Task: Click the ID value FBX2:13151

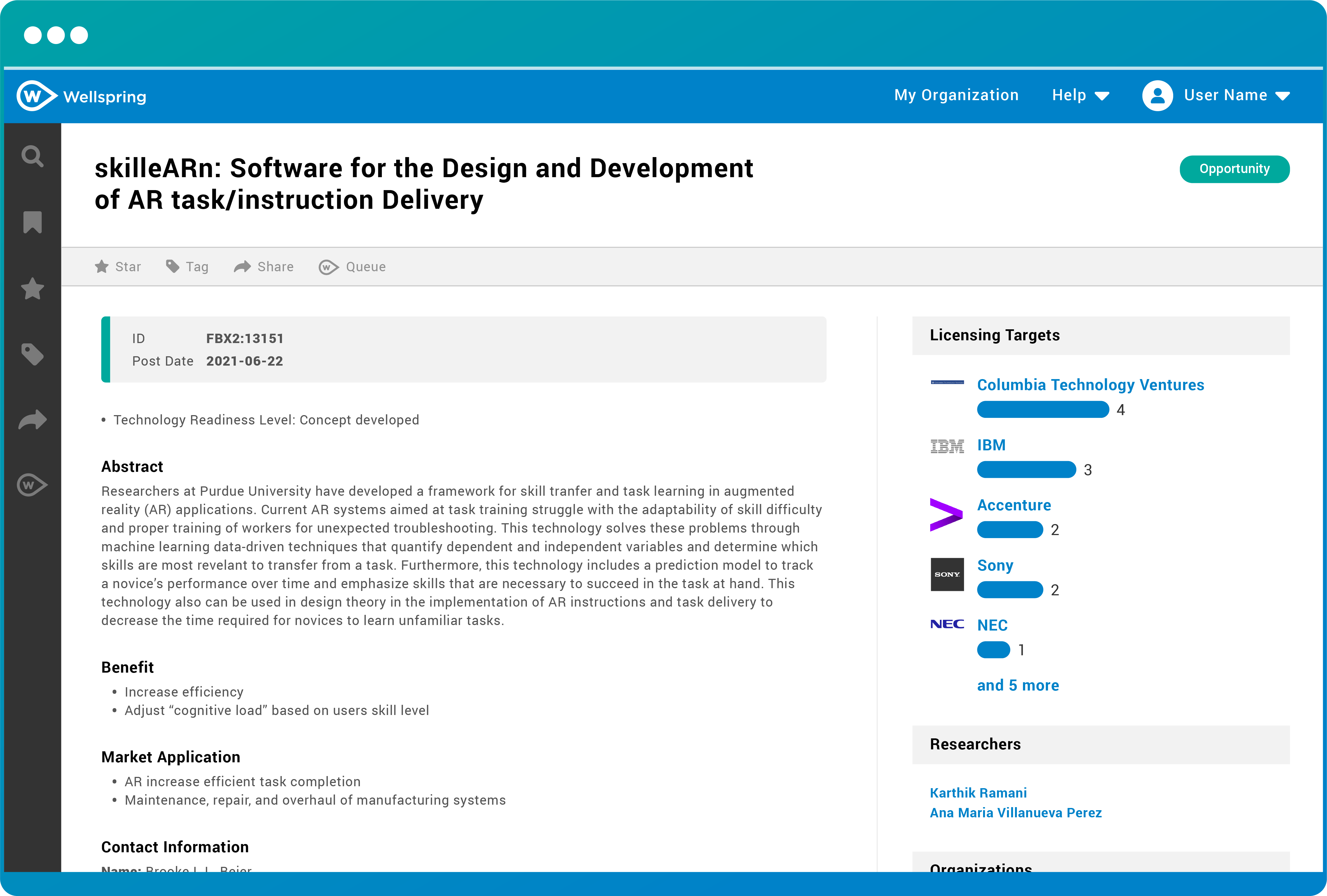Action: pos(245,339)
